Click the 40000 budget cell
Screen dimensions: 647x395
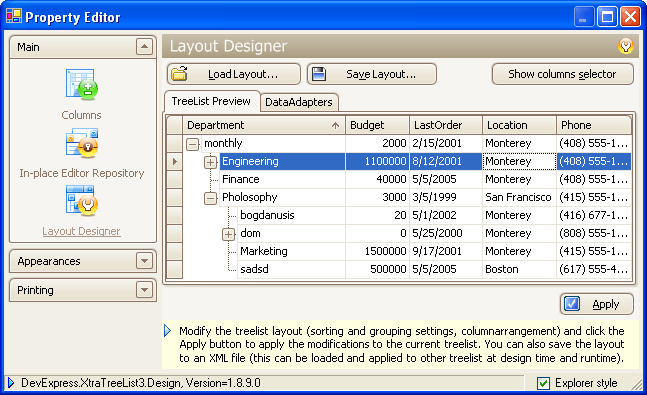(x=378, y=180)
